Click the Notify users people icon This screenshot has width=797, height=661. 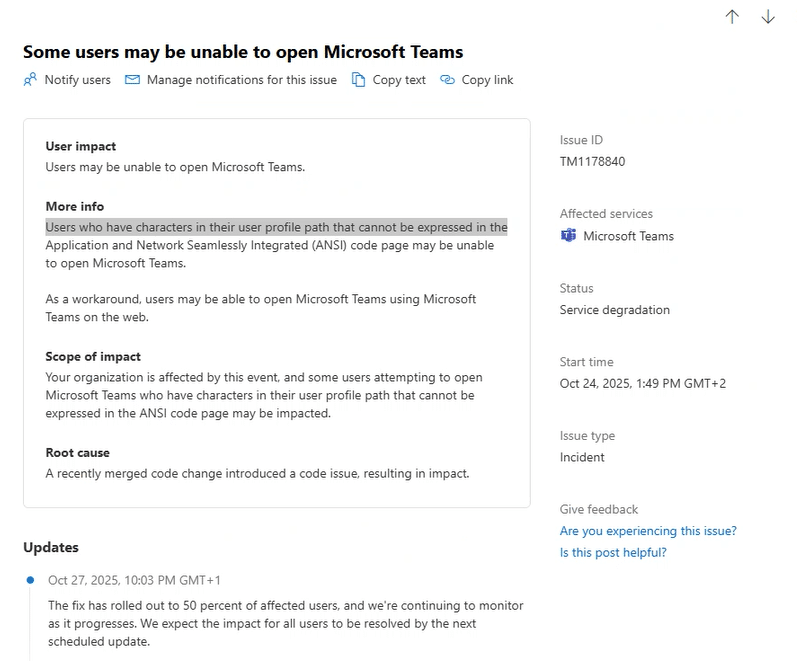point(30,80)
